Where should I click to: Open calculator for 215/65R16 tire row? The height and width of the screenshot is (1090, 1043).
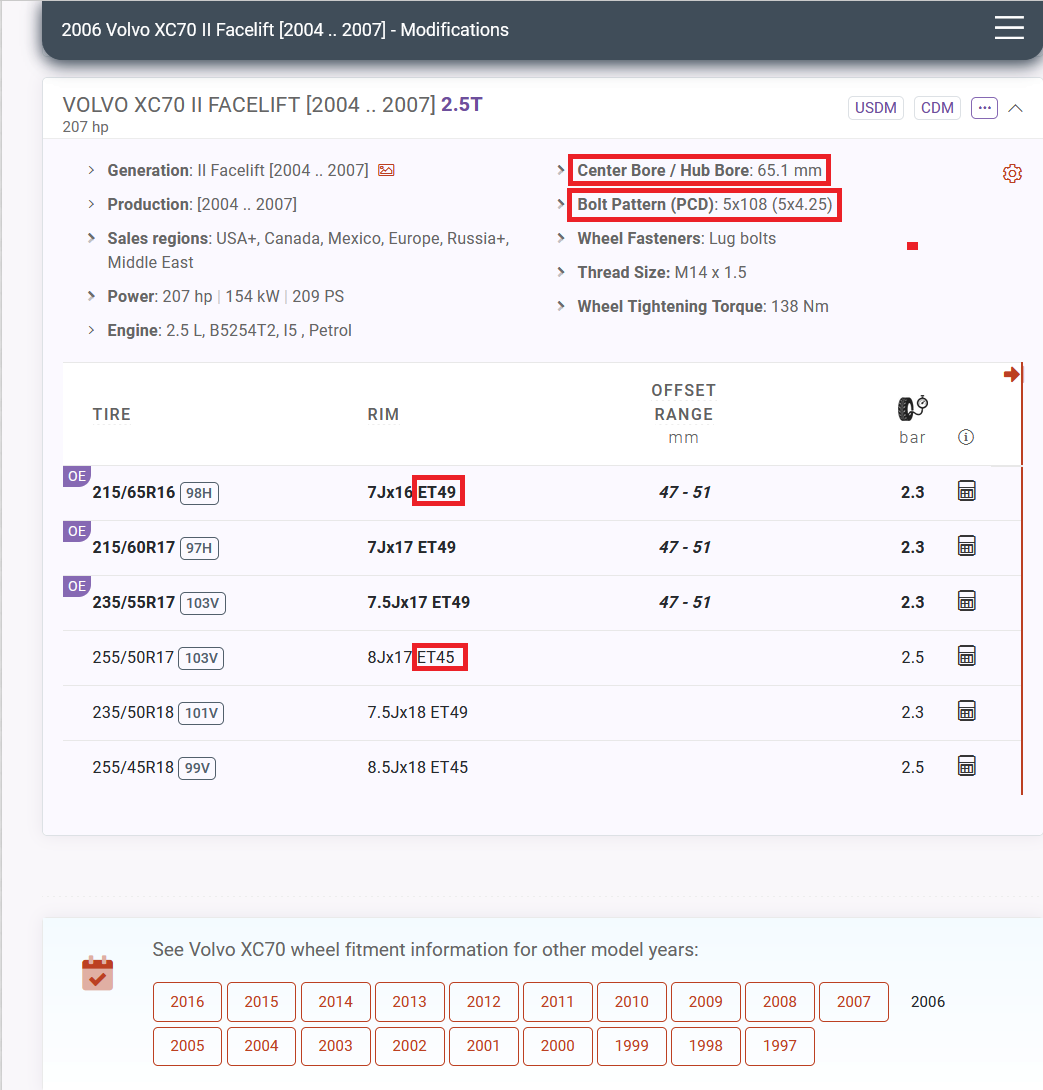966,491
